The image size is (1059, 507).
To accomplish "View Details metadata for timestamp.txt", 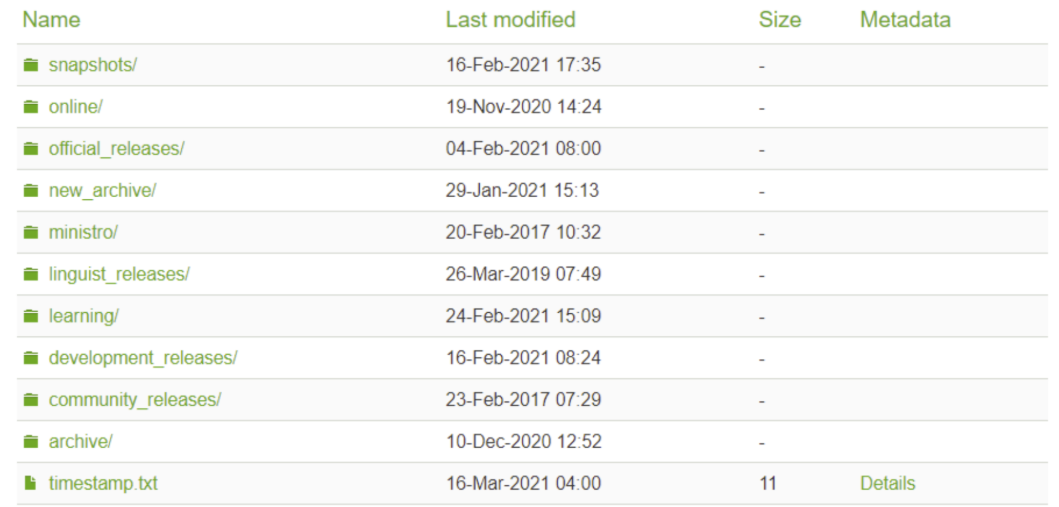I will (x=887, y=484).
